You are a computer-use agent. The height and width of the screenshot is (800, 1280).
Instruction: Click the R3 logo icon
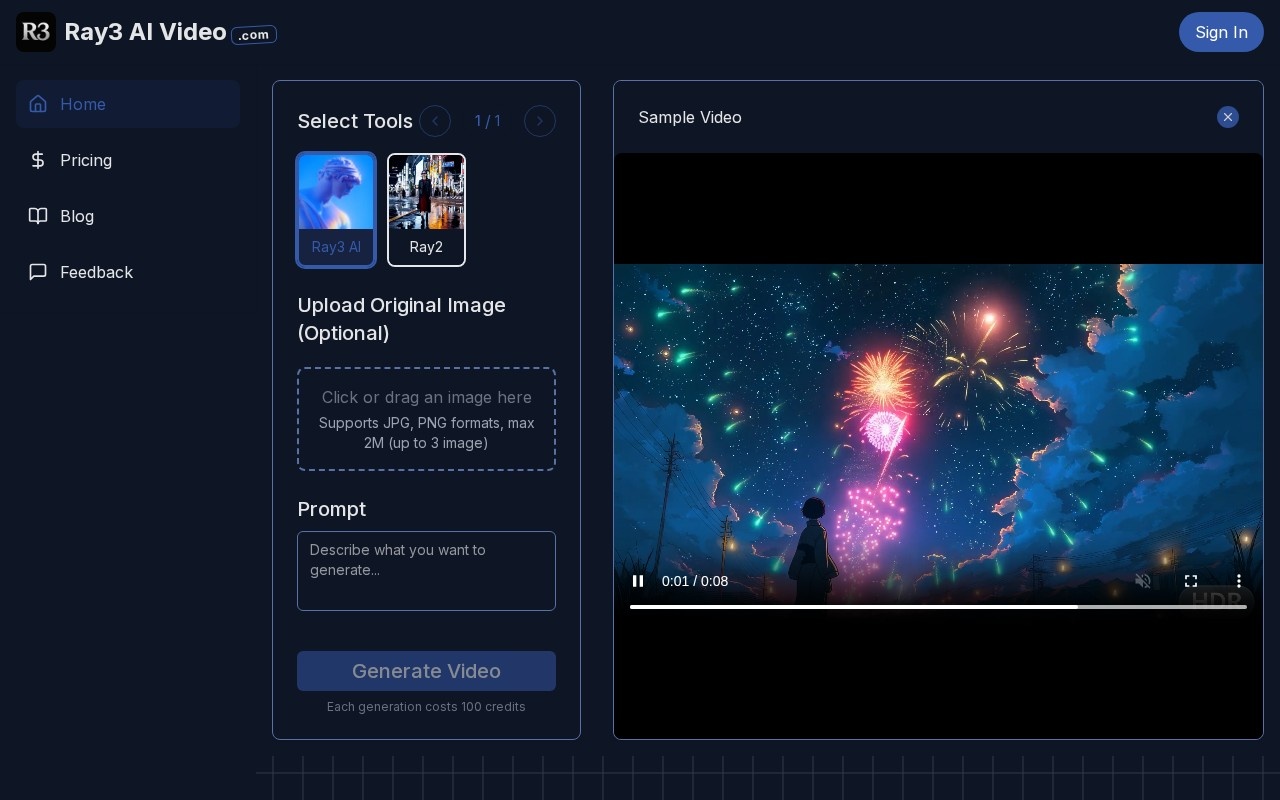coord(36,32)
